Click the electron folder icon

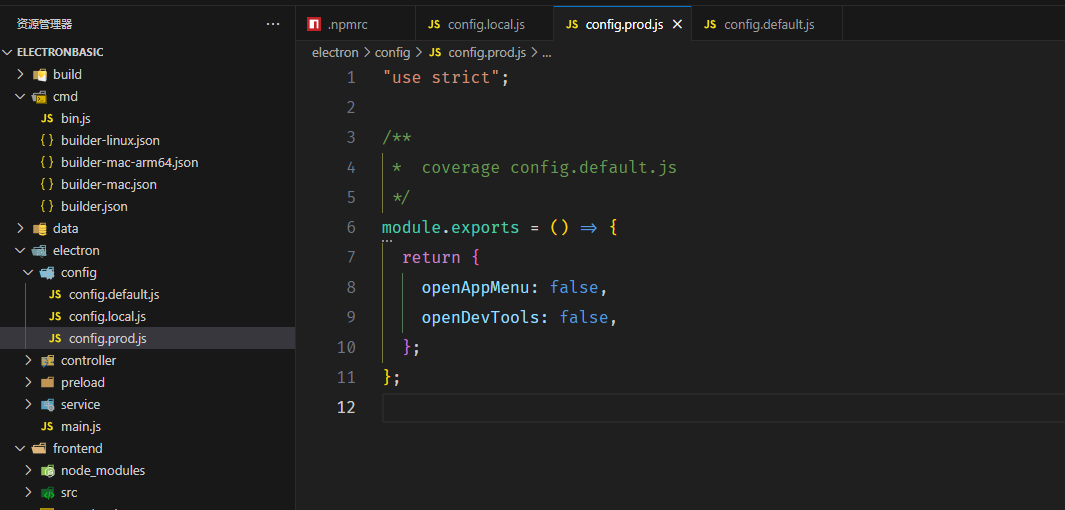[x=39, y=251]
